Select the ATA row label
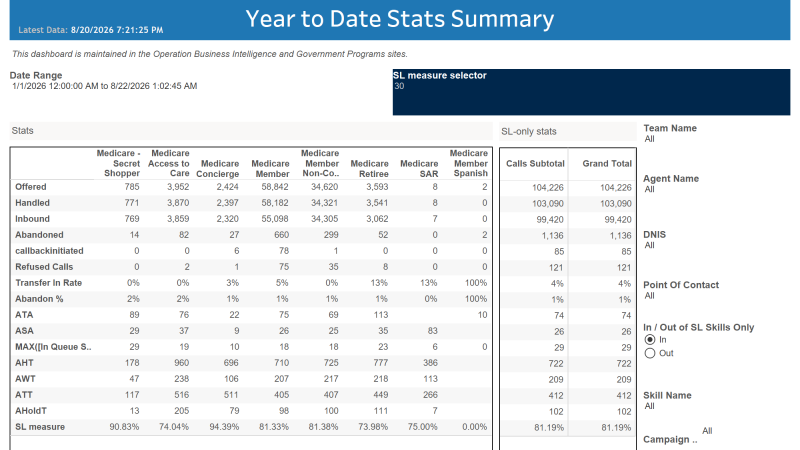Screen dimensions: 800x450 (24, 315)
